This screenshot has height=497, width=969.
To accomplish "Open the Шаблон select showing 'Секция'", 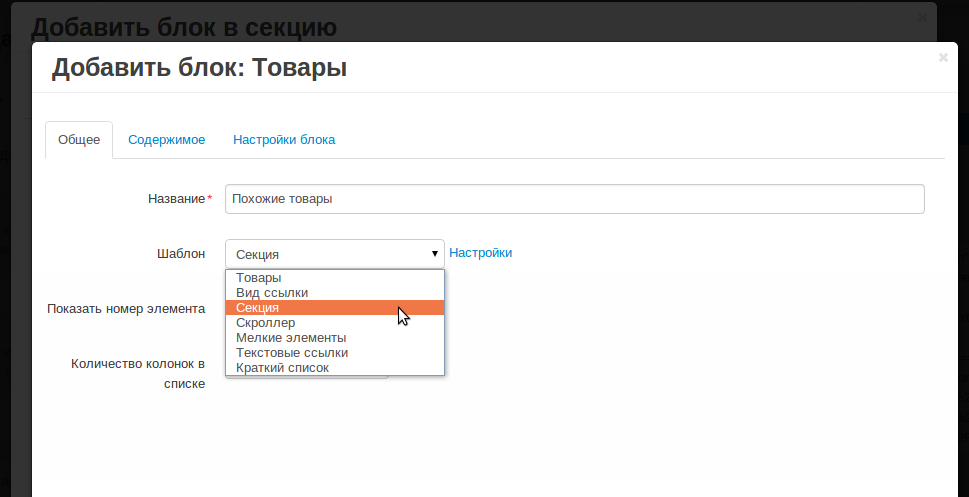I will (334, 254).
